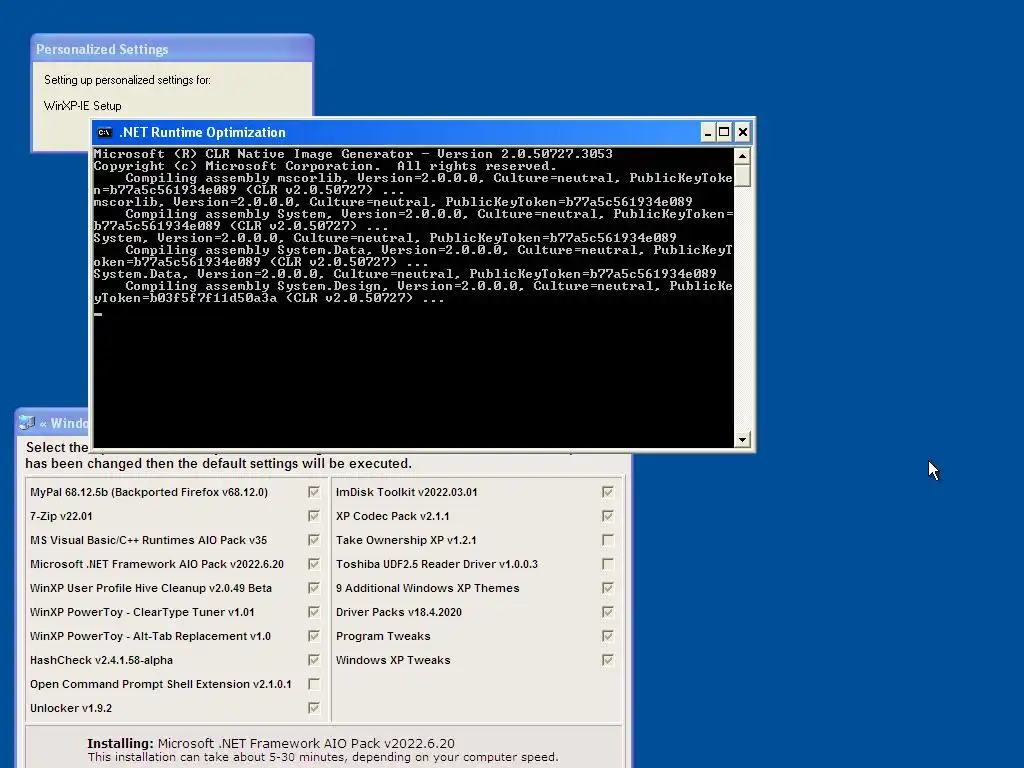Toggle ClearType Tuner v1.01 checkbox

coord(314,612)
